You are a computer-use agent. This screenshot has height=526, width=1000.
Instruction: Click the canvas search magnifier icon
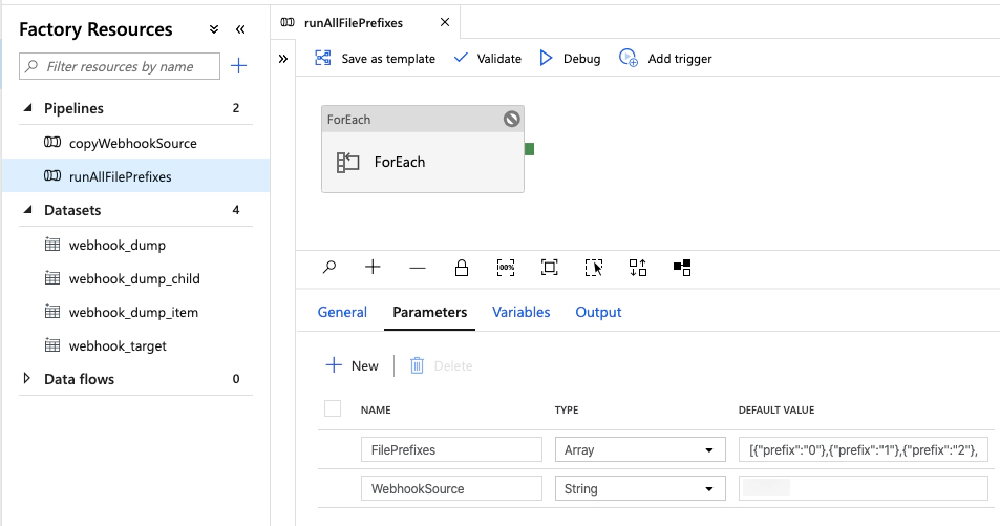coord(329,267)
